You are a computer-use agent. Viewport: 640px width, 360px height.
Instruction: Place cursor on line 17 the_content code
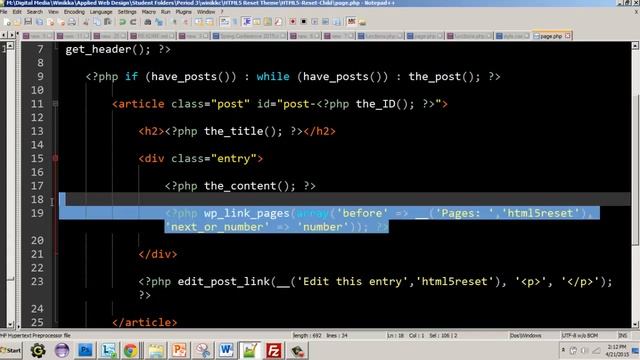tap(240, 186)
